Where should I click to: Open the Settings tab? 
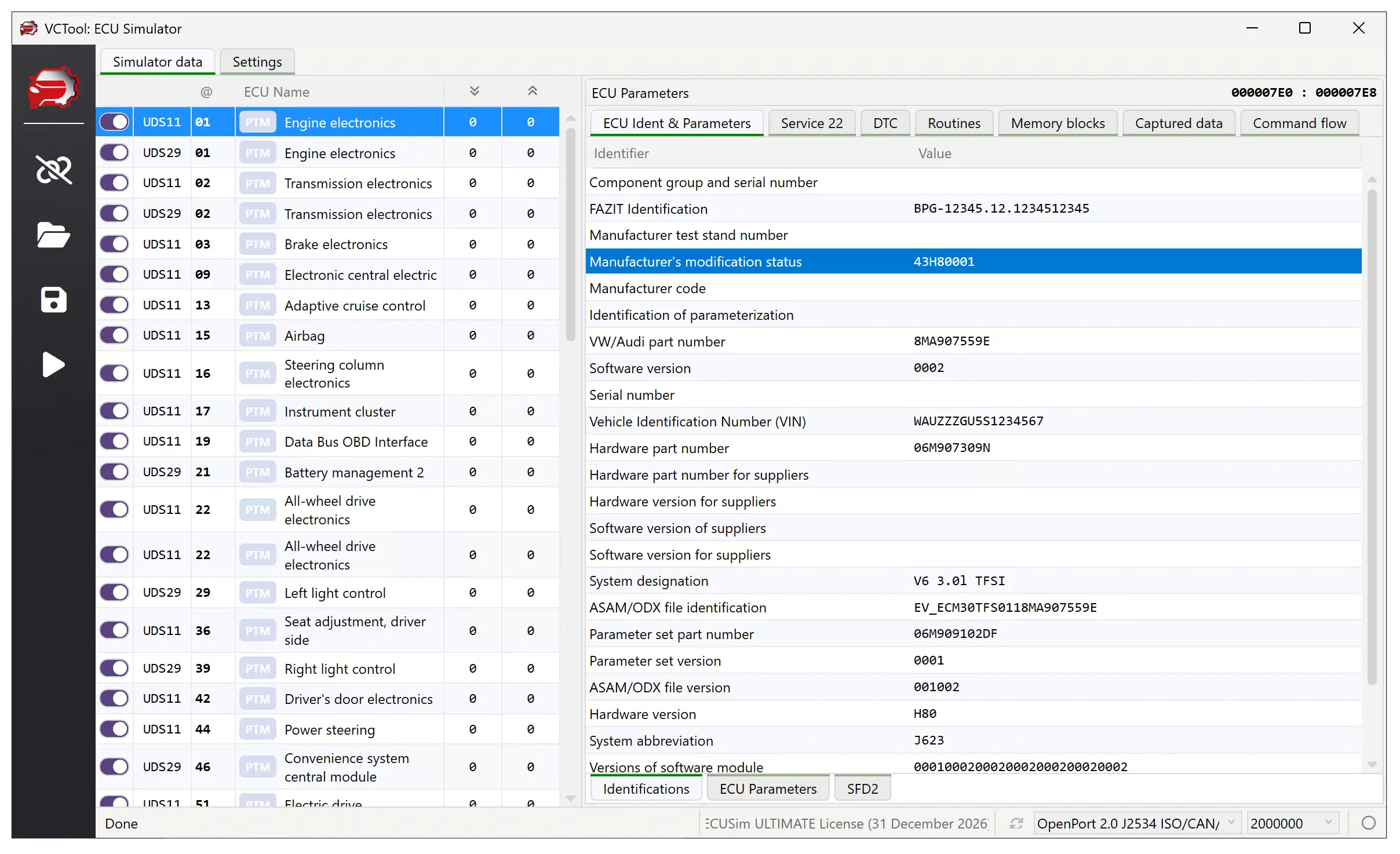[257, 62]
